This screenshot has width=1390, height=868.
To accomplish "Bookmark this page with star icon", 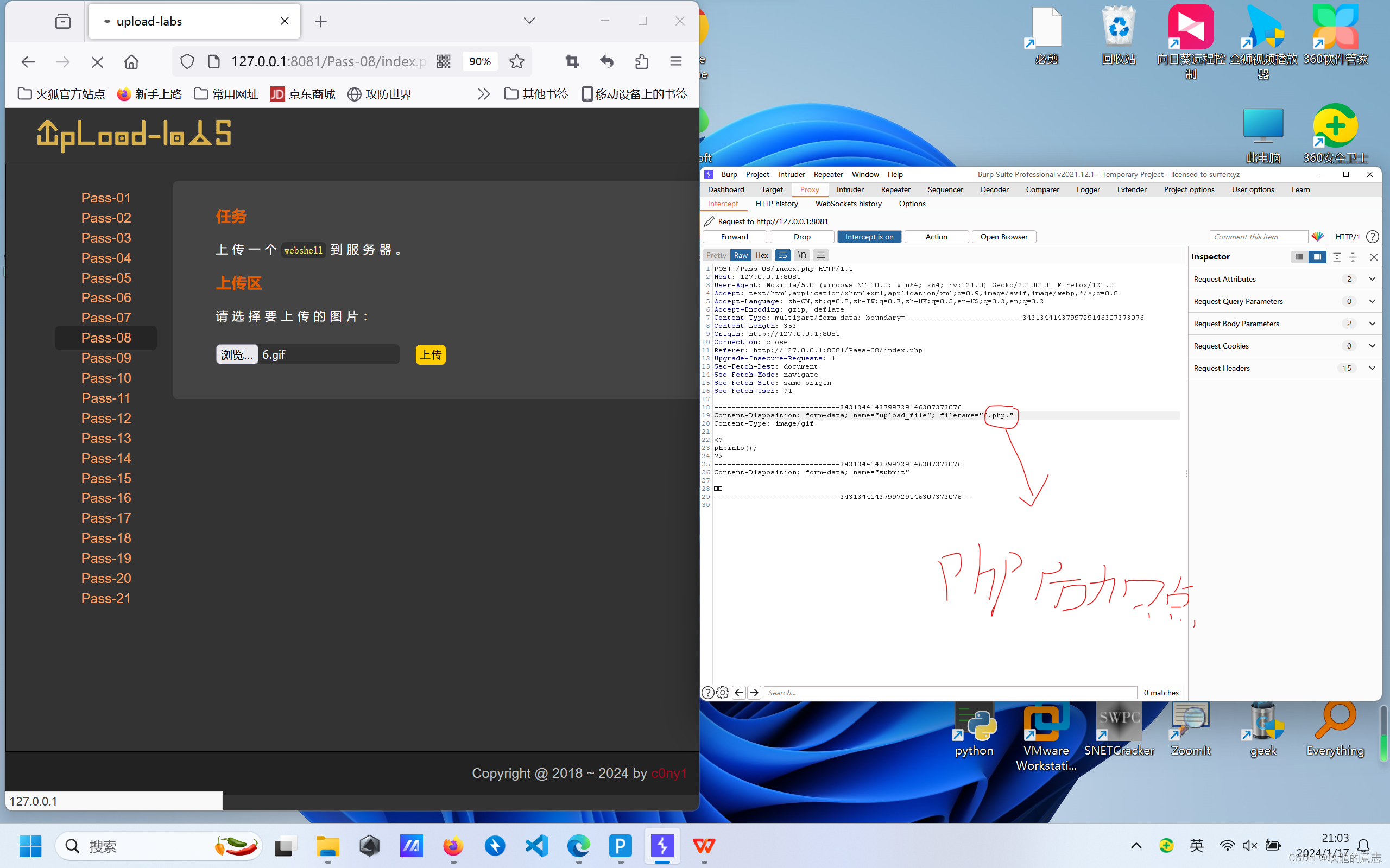I will 517,61.
